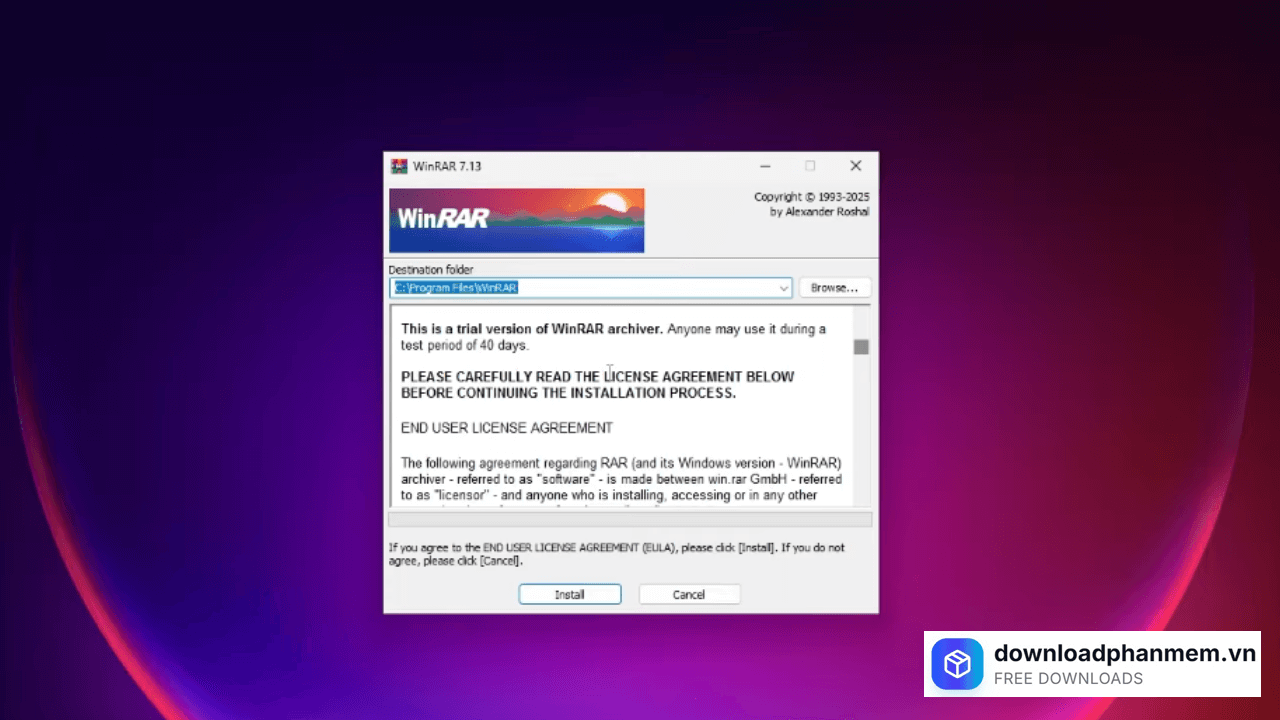The image size is (1280, 720).
Task: Click the scrollbar track below the thumb
Action: pyautogui.click(x=861, y=440)
